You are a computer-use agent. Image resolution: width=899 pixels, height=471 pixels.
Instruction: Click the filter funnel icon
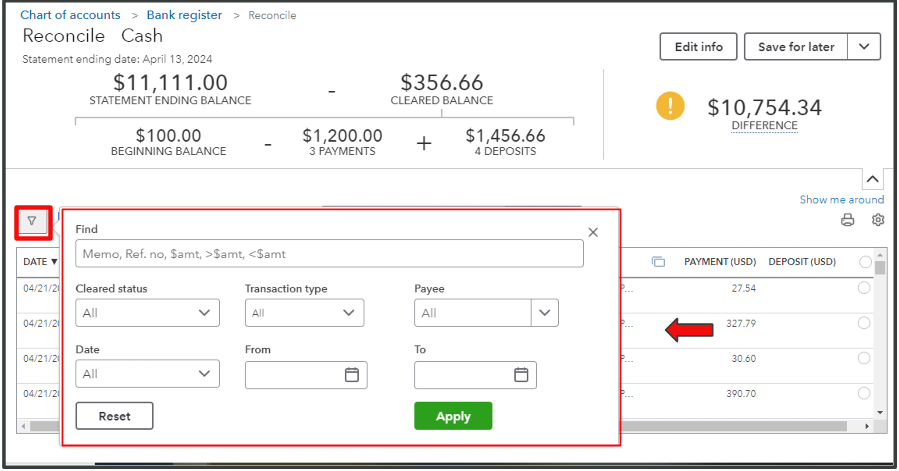(33, 221)
